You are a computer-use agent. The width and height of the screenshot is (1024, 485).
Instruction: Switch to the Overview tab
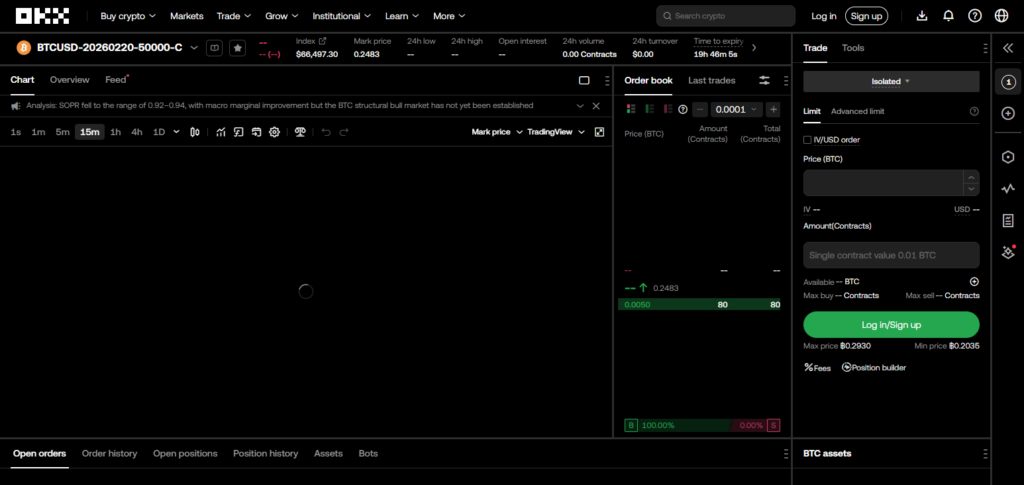coord(69,80)
